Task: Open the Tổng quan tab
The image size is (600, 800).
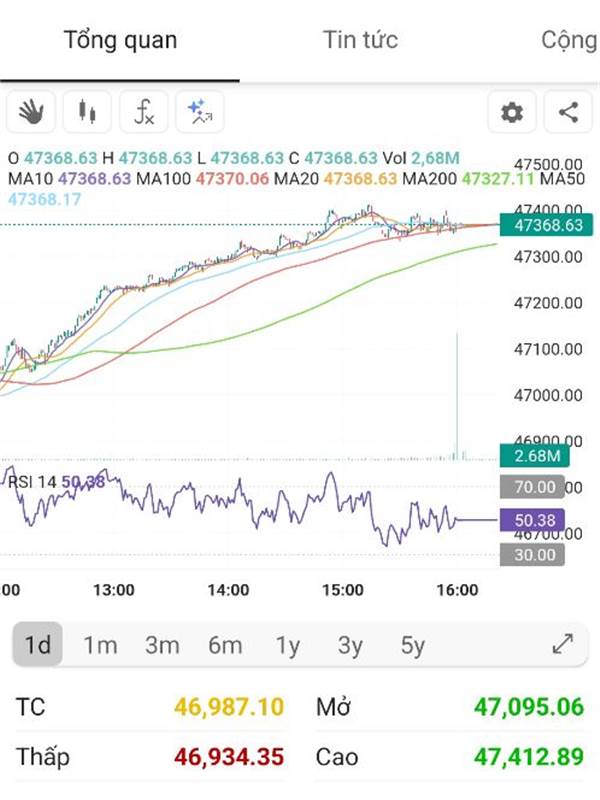Action: [x=120, y=40]
